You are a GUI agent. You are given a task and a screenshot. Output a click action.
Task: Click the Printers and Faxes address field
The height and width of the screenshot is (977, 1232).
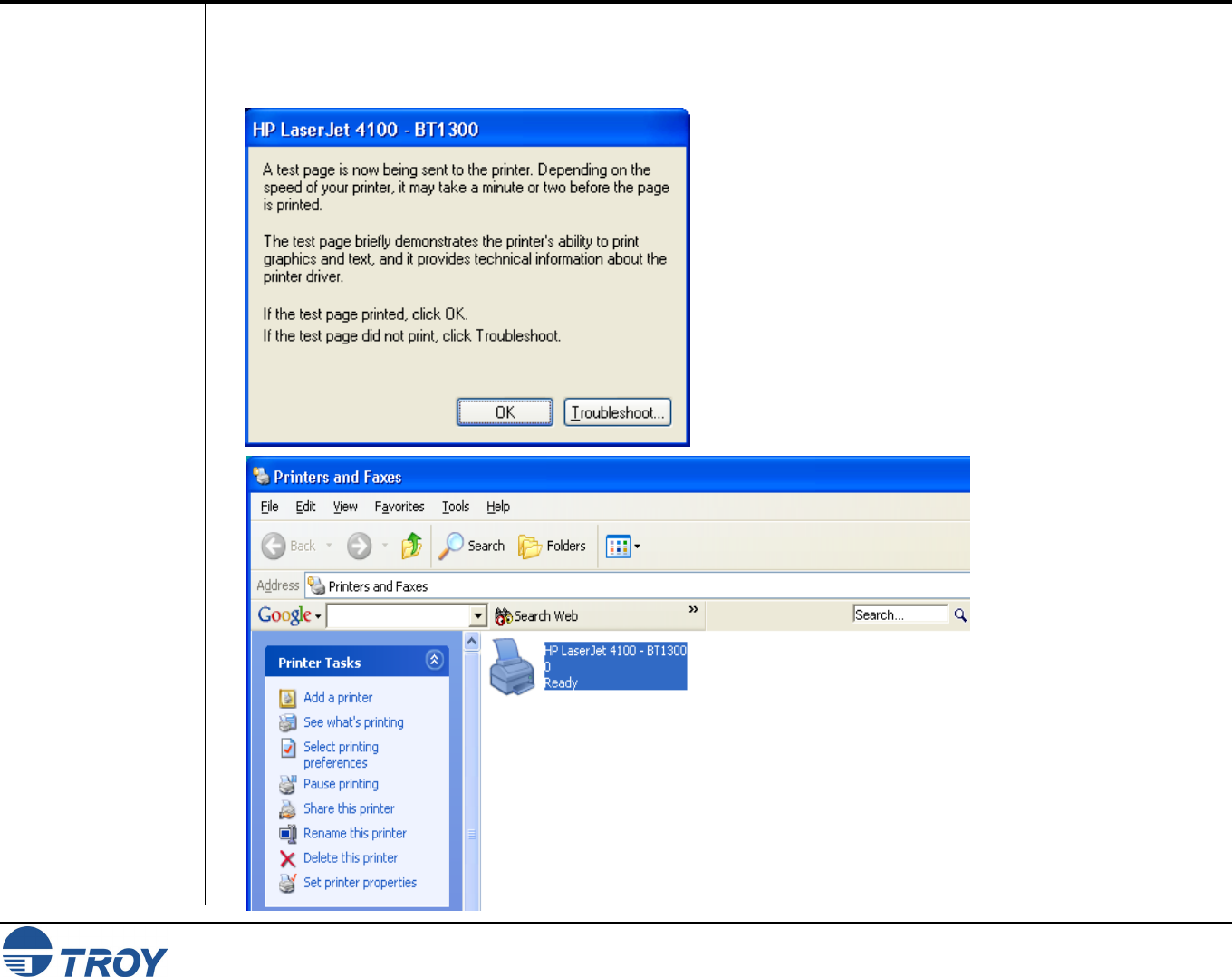point(638,586)
